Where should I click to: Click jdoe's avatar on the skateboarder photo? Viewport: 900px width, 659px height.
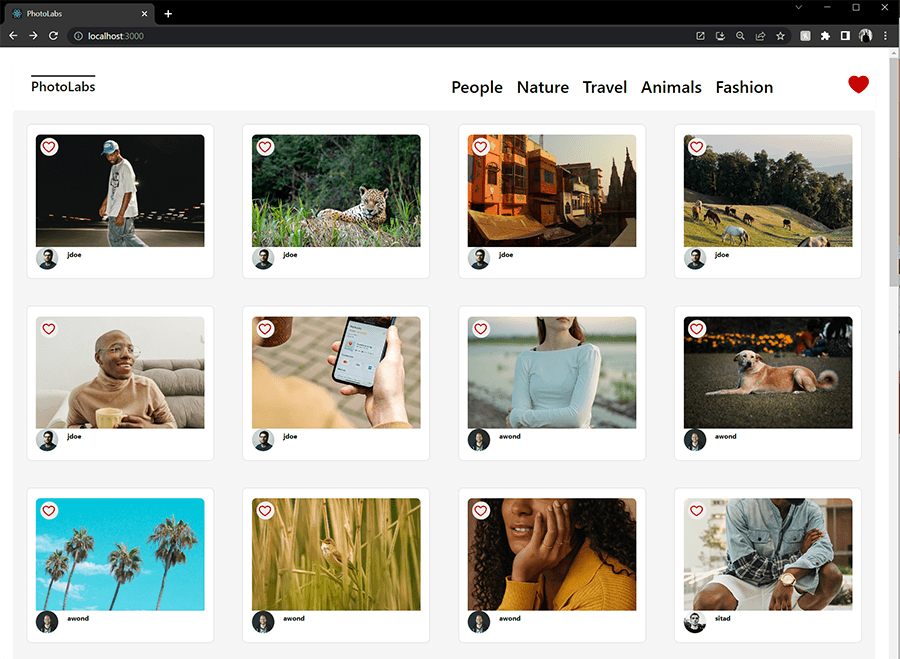[x=47, y=257]
